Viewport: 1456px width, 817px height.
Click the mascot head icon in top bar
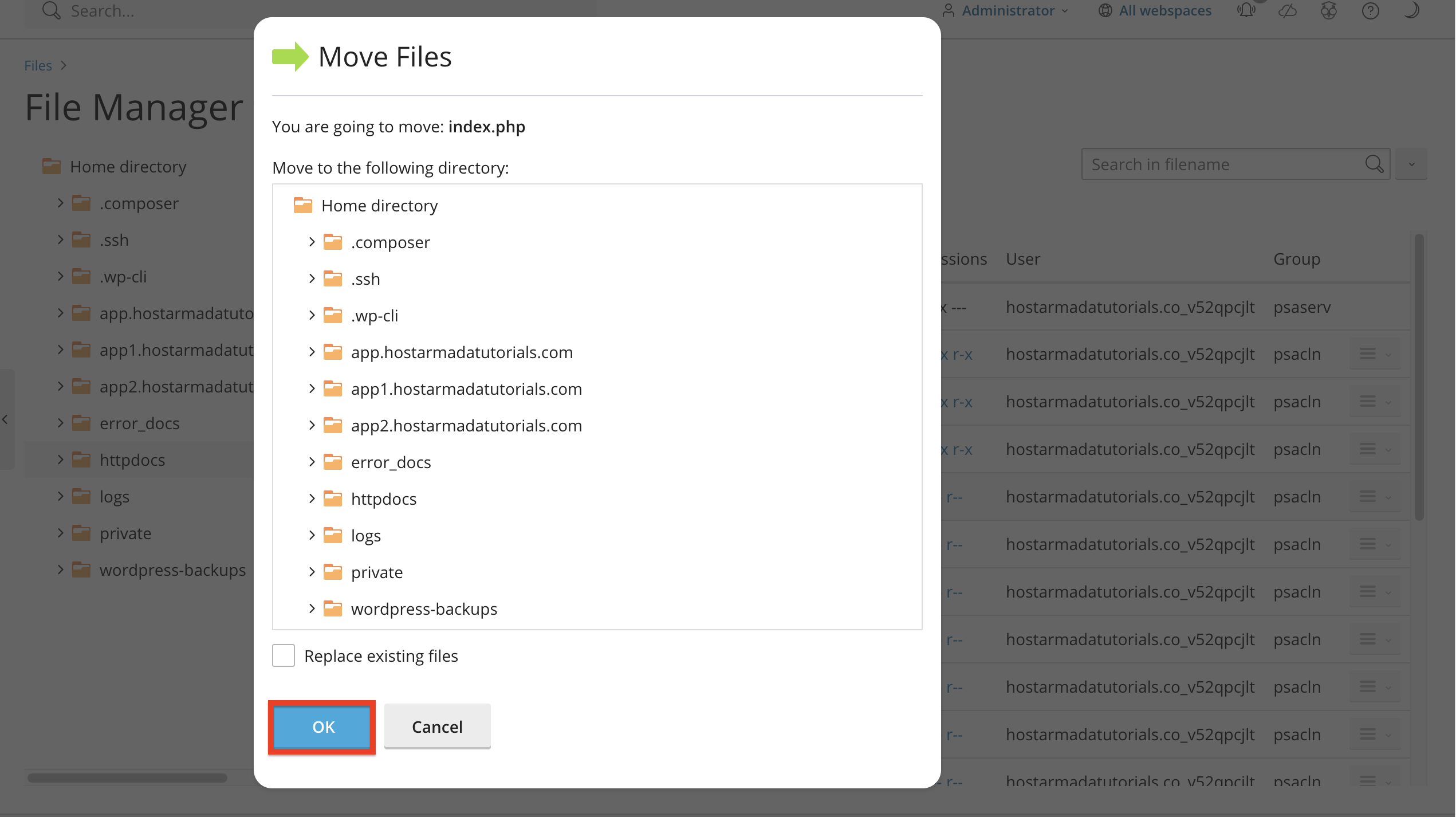point(1329,11)
